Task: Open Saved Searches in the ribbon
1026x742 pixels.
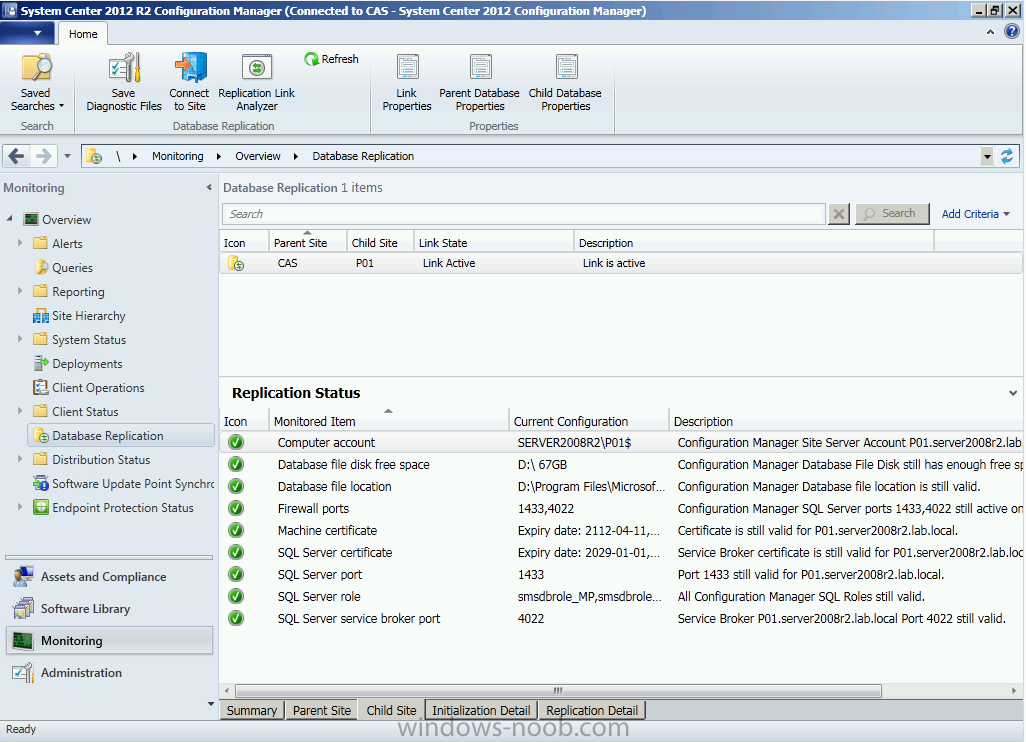Action: coord(37,82)
